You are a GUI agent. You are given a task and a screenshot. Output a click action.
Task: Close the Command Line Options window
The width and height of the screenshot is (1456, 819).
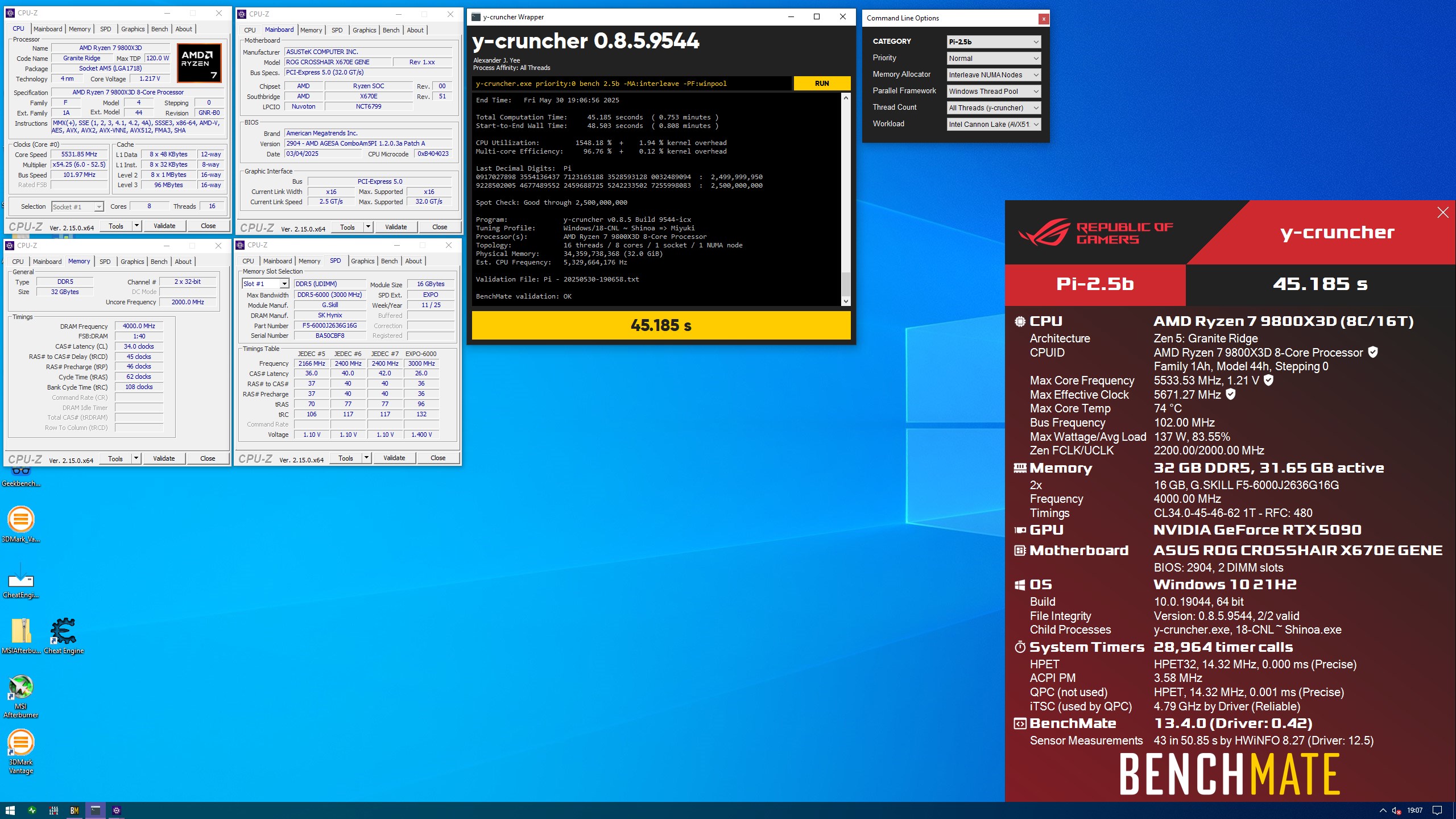click(x=1043, y=19)
